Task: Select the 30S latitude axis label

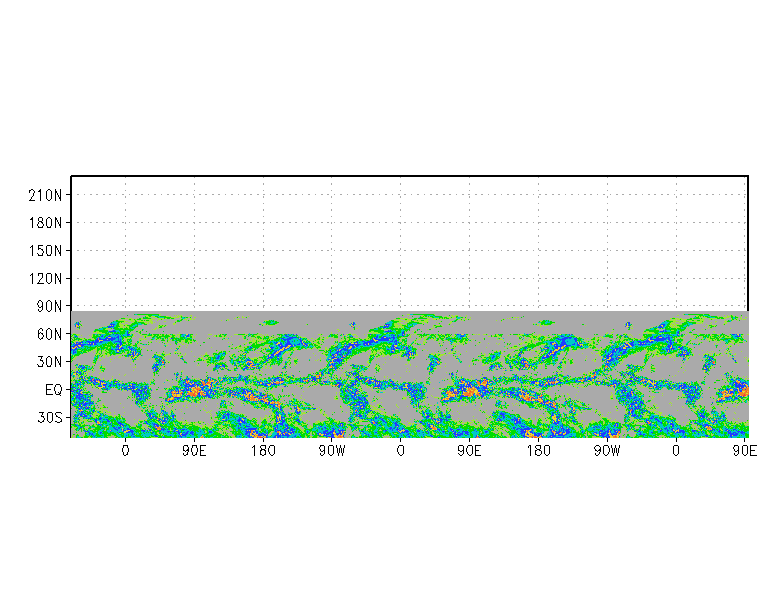Action: pyautogui.click(x=50, y=418)
